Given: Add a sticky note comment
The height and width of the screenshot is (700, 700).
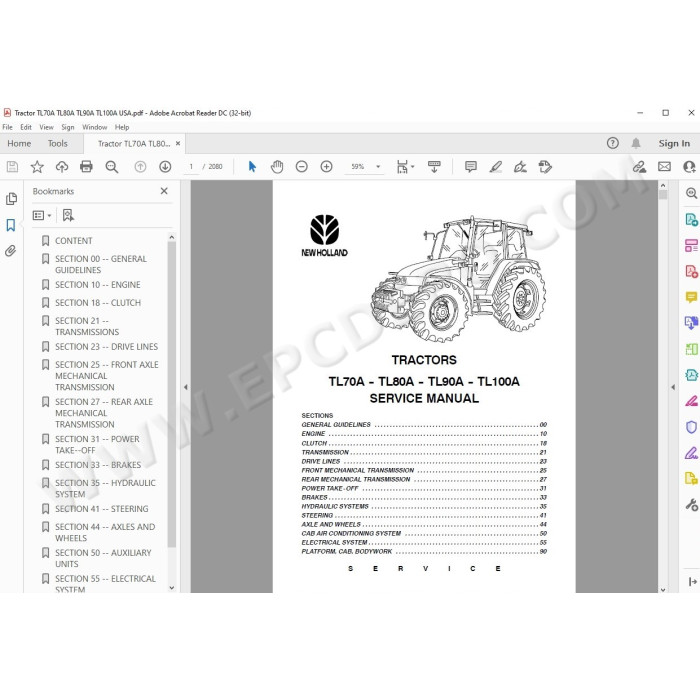Looking at the screenshot, I should pos(471,167).
